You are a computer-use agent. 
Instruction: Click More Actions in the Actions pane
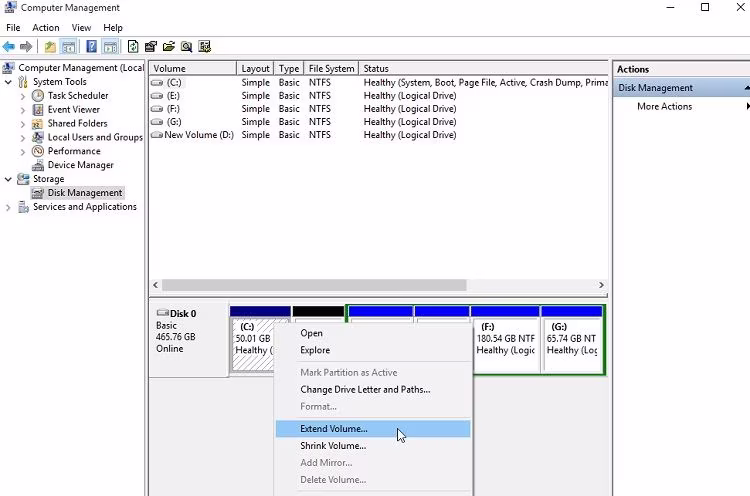coord(664,107)
